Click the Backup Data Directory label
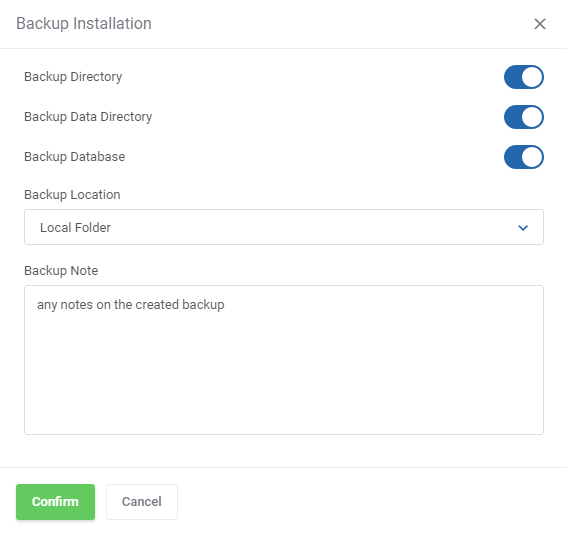 (x=88, y=117)
